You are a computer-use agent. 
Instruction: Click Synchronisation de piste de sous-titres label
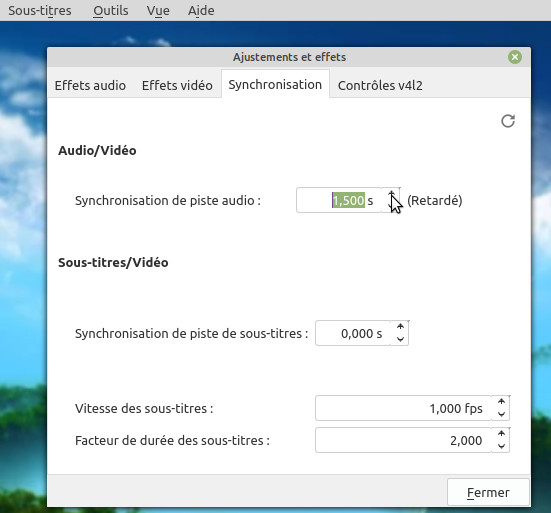[x=192, y=333]
